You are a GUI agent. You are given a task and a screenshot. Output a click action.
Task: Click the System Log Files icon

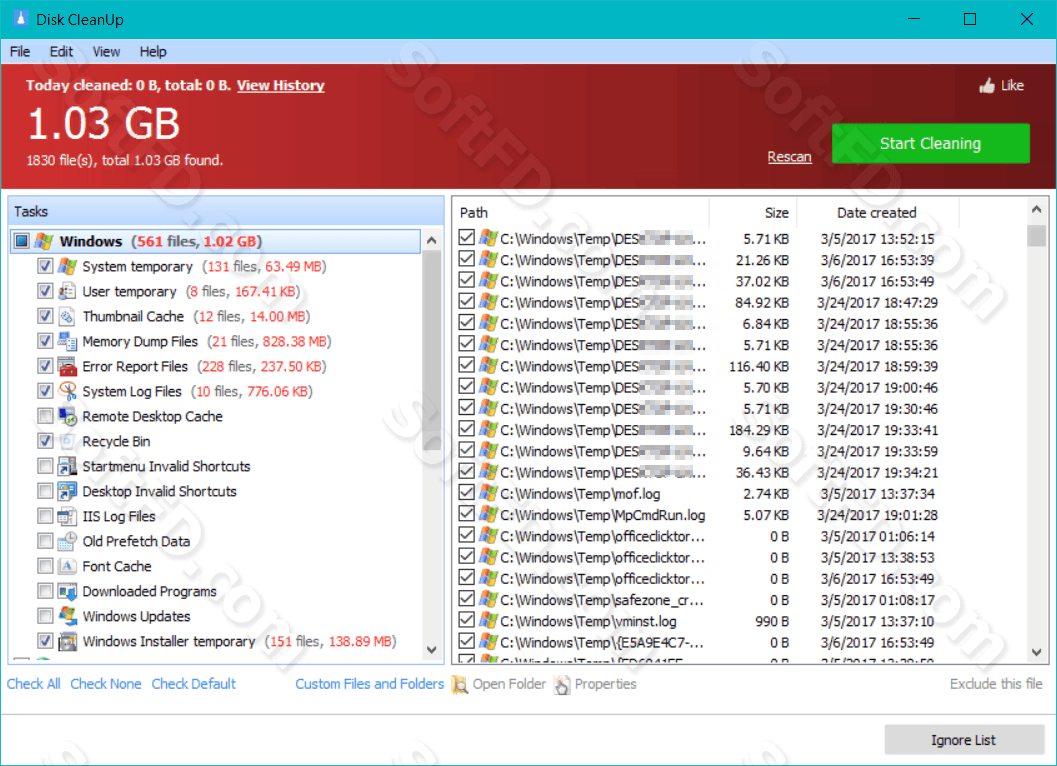click(x=67, y=391)
